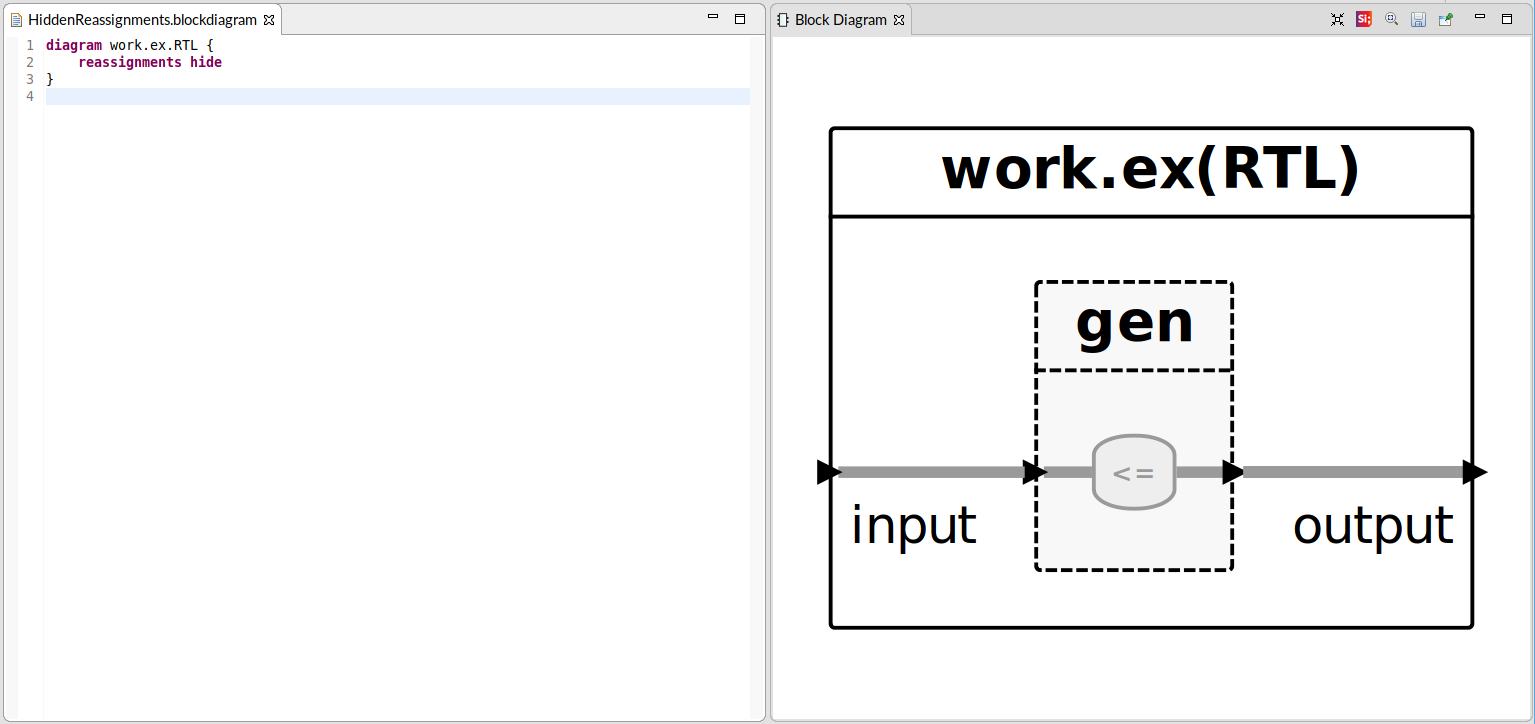Click the 'hide' keyword in line 2

pyautogui.click(x=206, y=62)
